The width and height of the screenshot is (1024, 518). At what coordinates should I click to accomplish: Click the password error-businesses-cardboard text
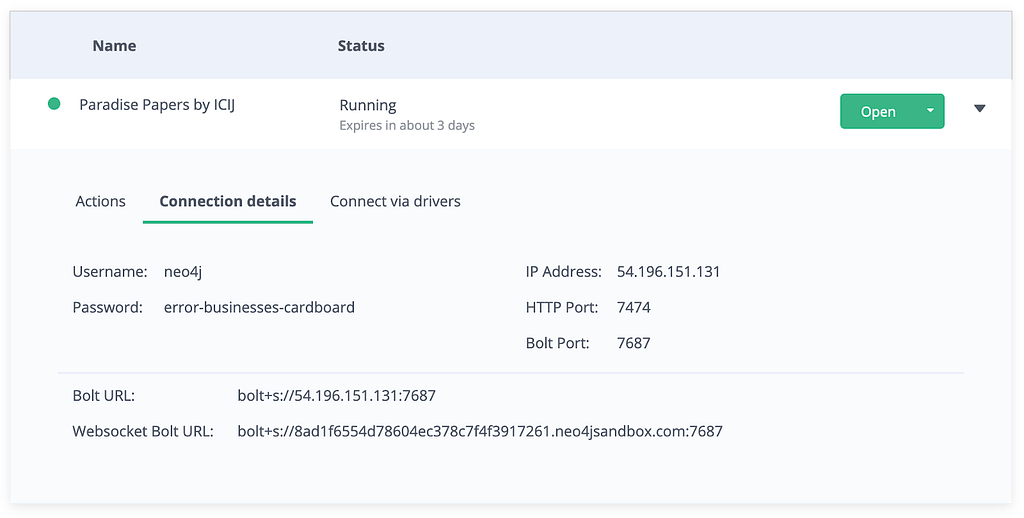(x=259, y=307)
